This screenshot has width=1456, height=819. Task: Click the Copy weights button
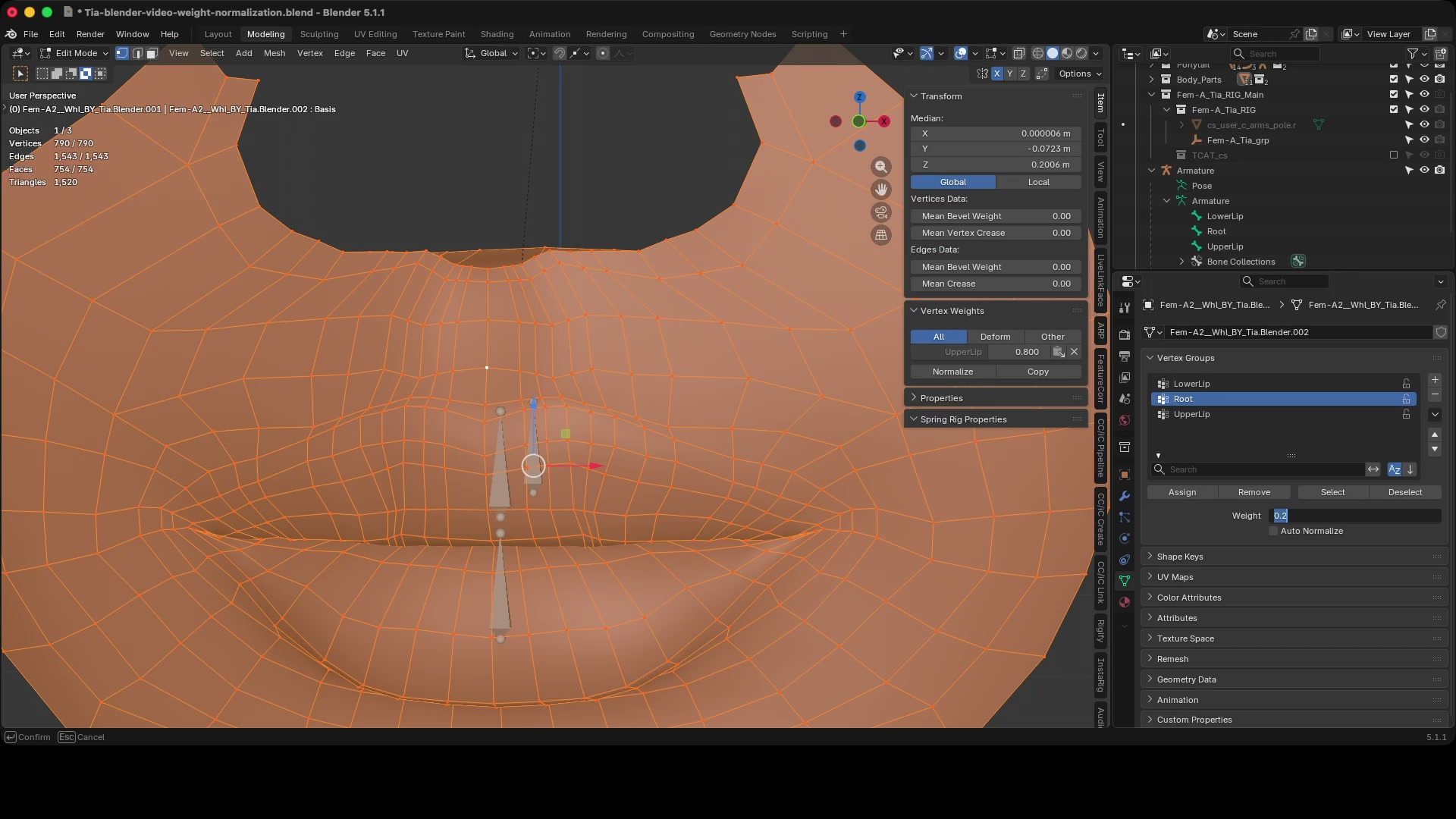coord(1038,372)
